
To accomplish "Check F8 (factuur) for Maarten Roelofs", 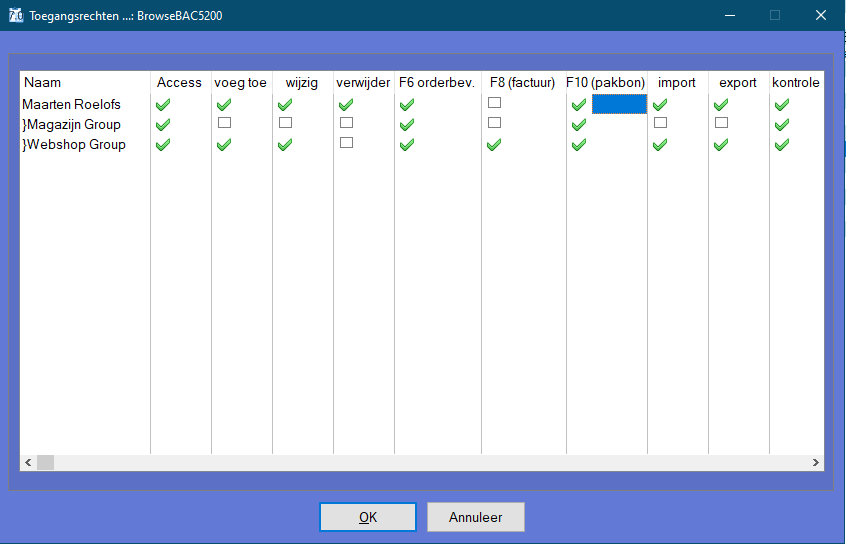I will (x=494, y=103).
